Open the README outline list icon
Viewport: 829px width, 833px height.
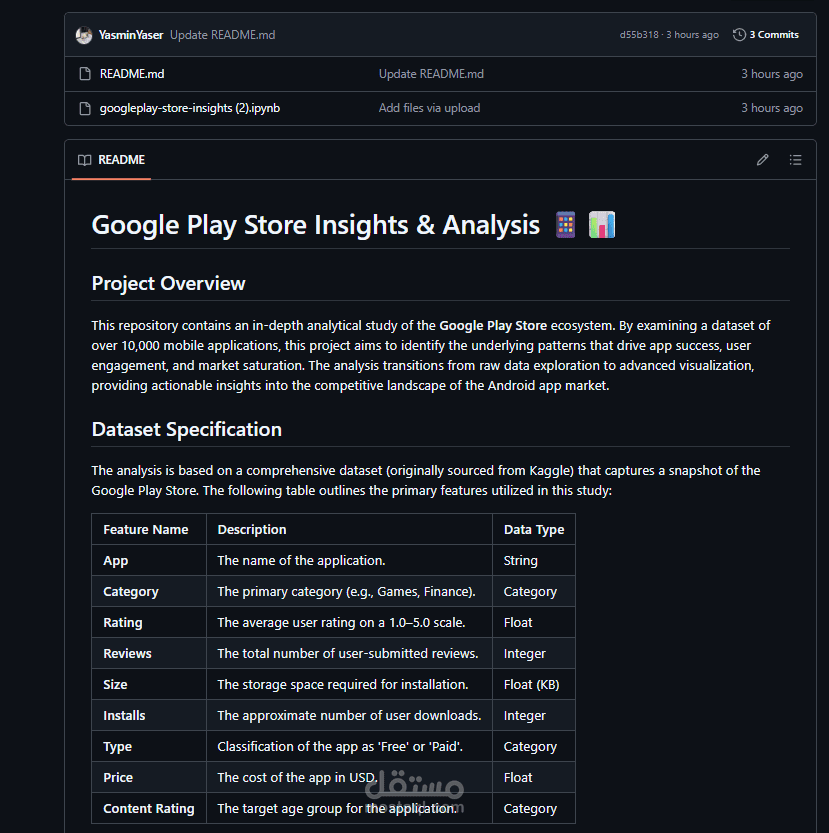795,159
